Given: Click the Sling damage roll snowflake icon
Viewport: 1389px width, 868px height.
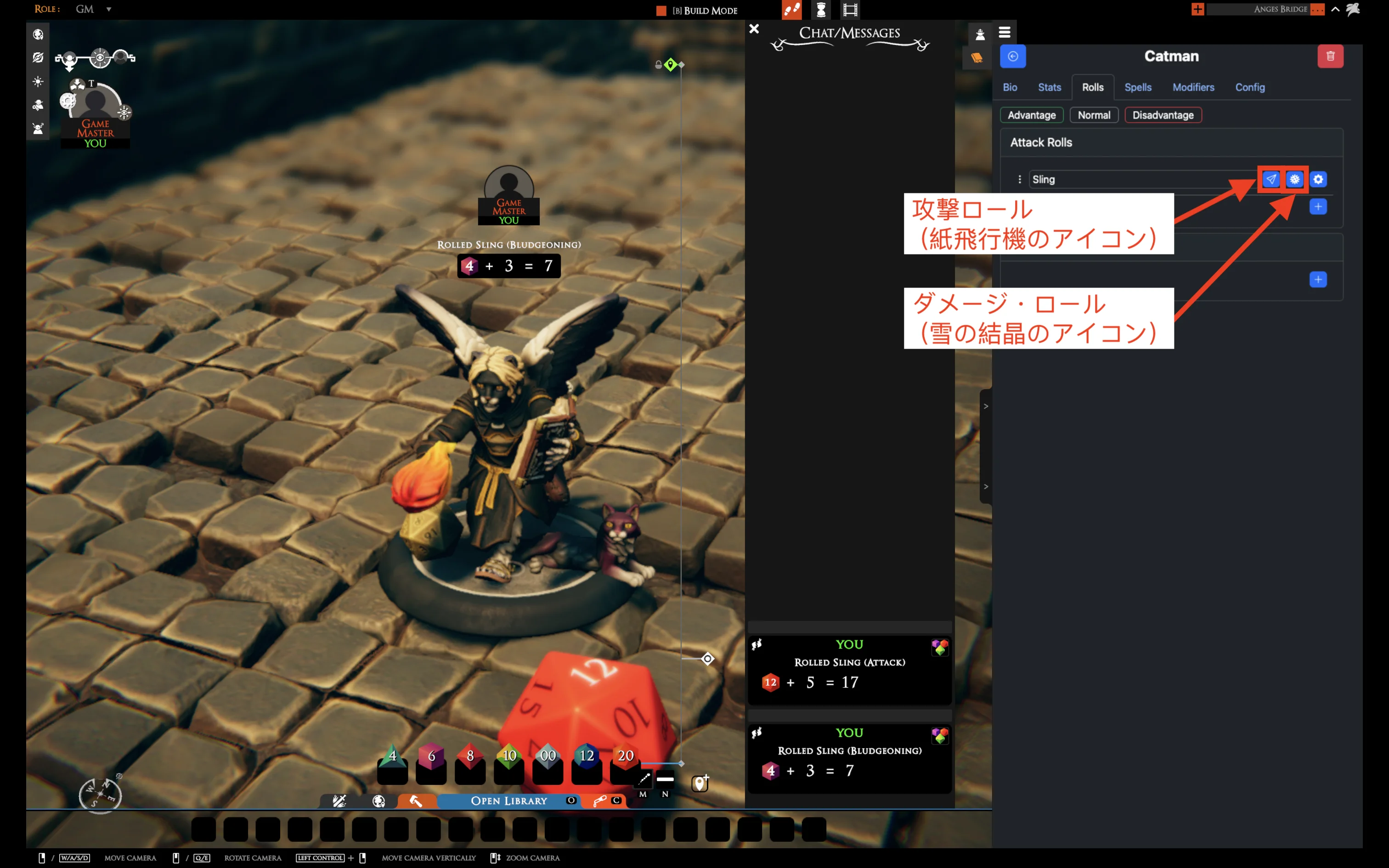Looking at the screenshot, I should tap(1294, 179).
